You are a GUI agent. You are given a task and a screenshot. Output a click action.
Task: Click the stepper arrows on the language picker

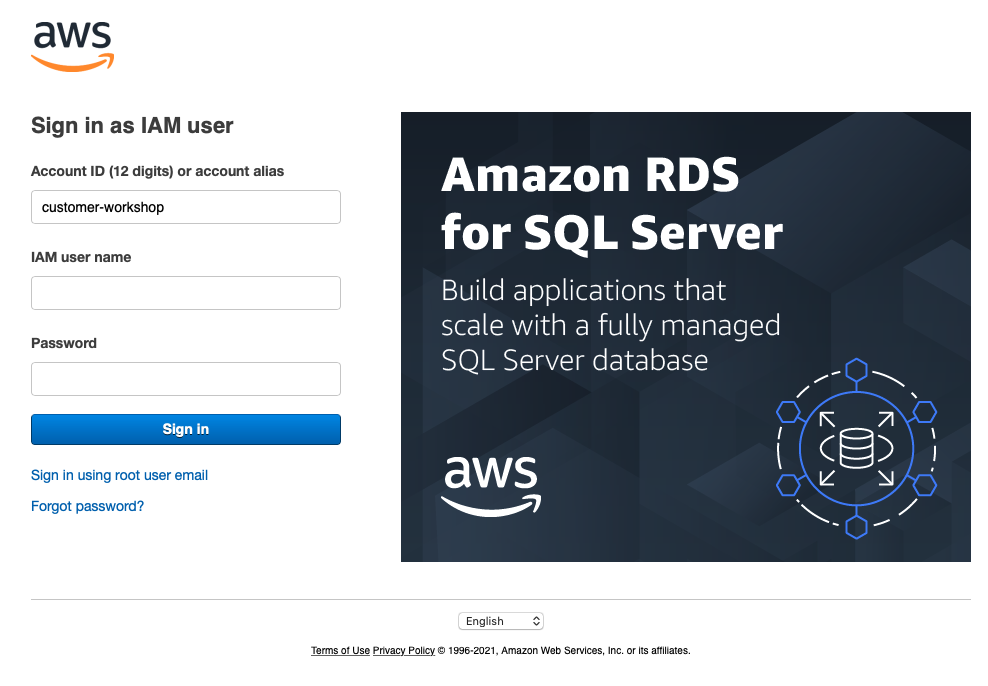pyautogui.click(x=535, y=620)
